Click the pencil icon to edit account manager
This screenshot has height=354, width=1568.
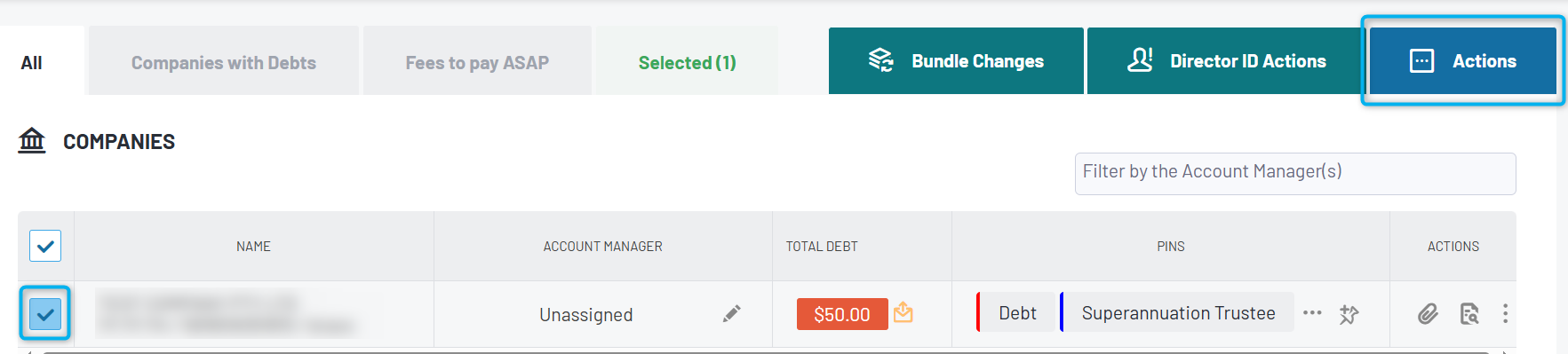point(731,314)
